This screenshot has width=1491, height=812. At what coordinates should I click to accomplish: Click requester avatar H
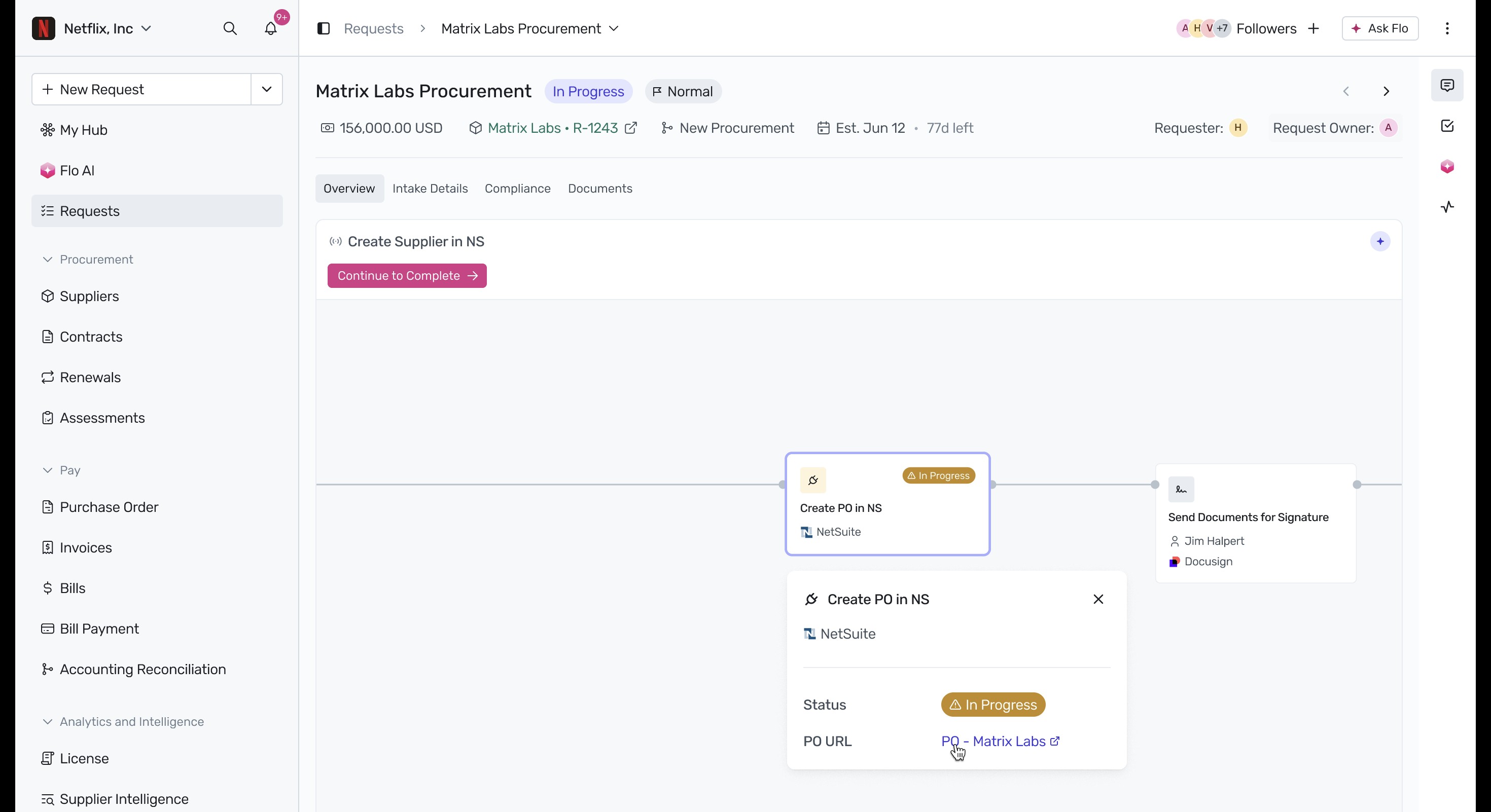(x=1238, y=128)
